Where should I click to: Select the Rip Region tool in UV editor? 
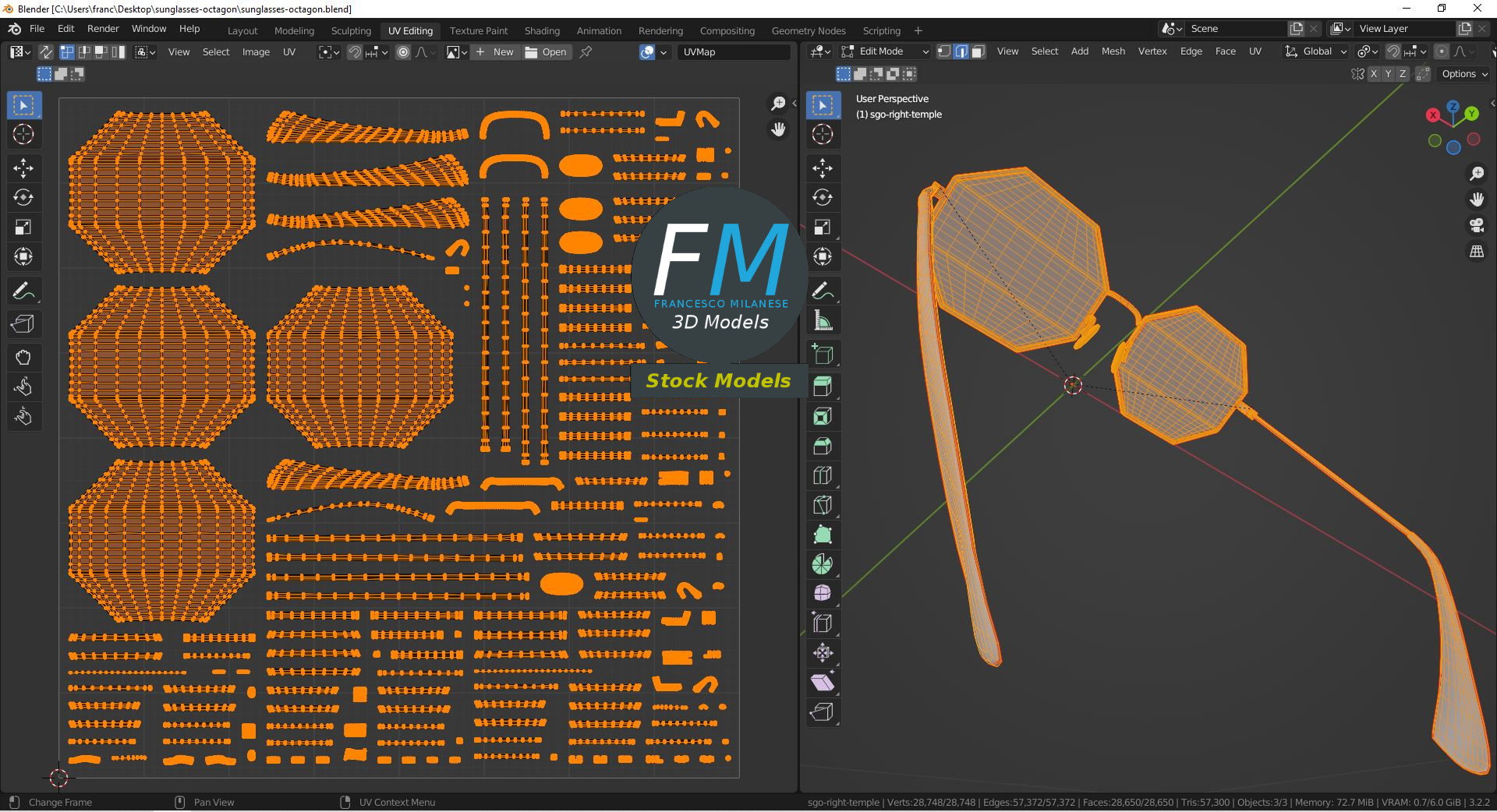coord(23,324)
